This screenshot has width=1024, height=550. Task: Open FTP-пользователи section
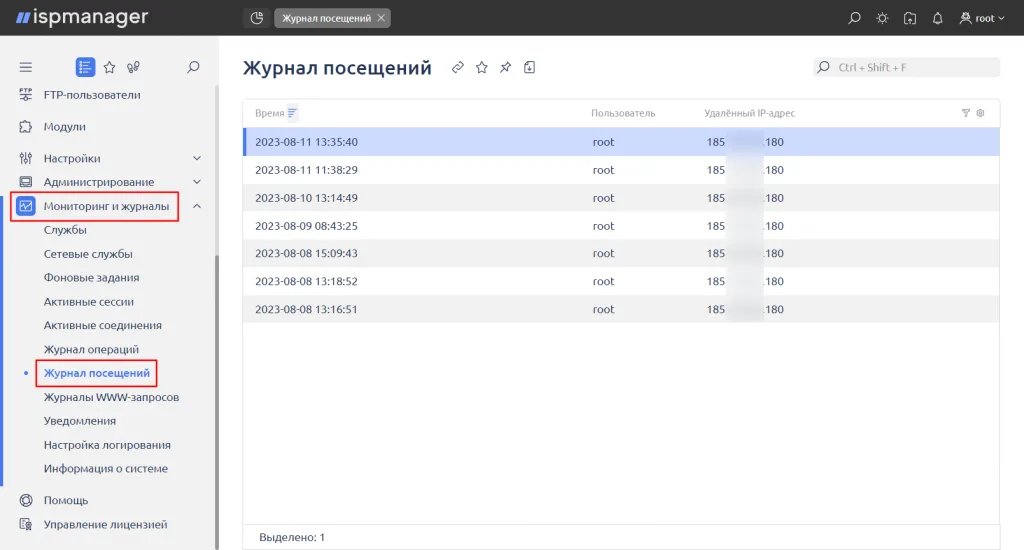92,95
